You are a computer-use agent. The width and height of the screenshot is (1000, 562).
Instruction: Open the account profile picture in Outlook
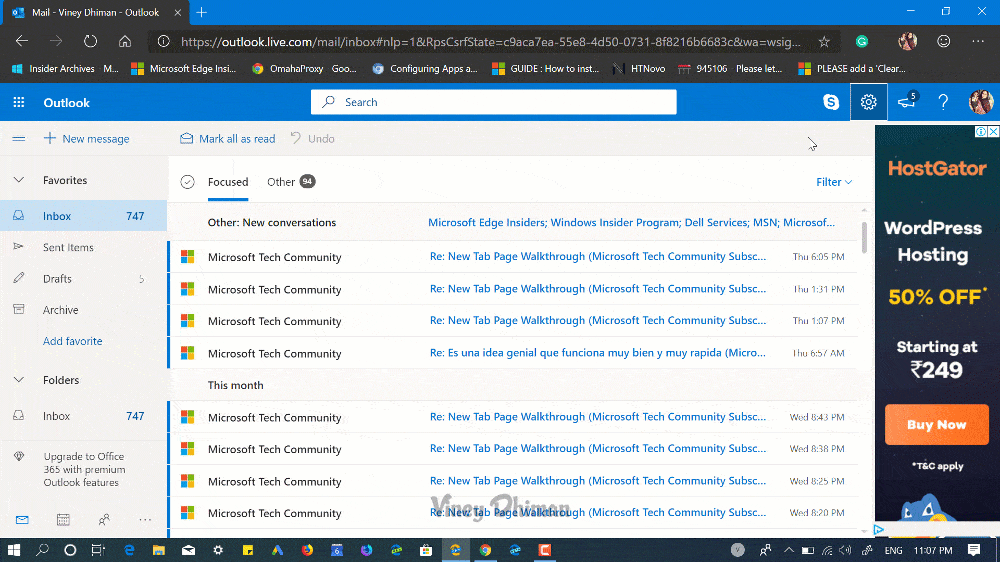click(x=981, y=102)
